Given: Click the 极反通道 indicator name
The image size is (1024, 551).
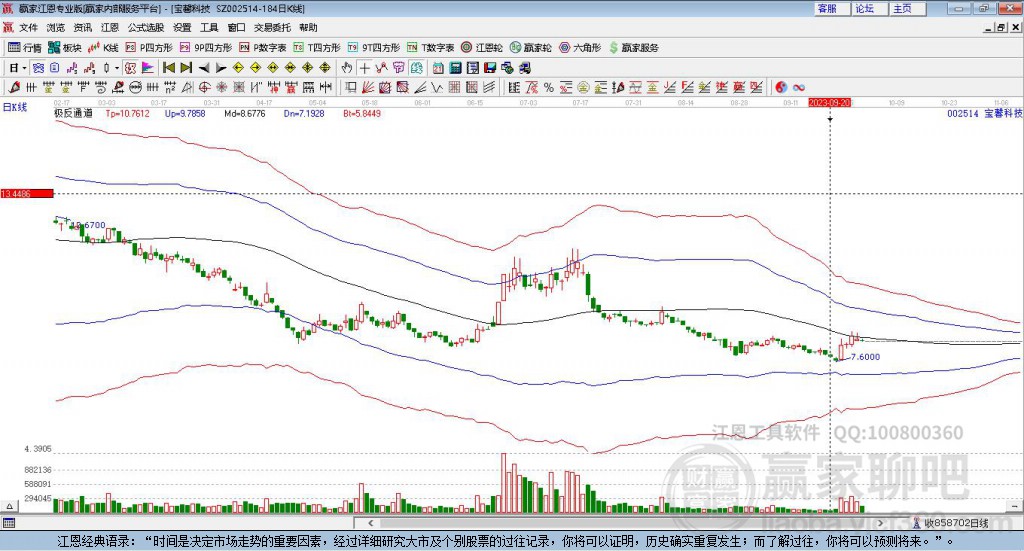Looking at the screenshot, I should [73, 113].
